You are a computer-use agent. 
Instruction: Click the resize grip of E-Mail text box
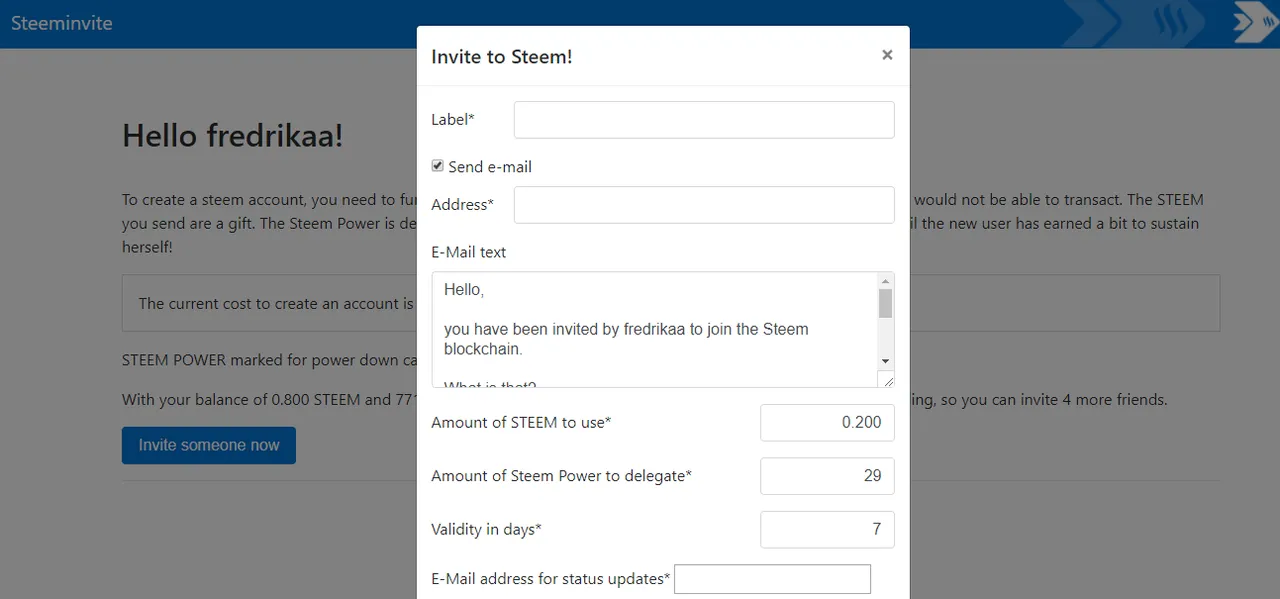886,379
